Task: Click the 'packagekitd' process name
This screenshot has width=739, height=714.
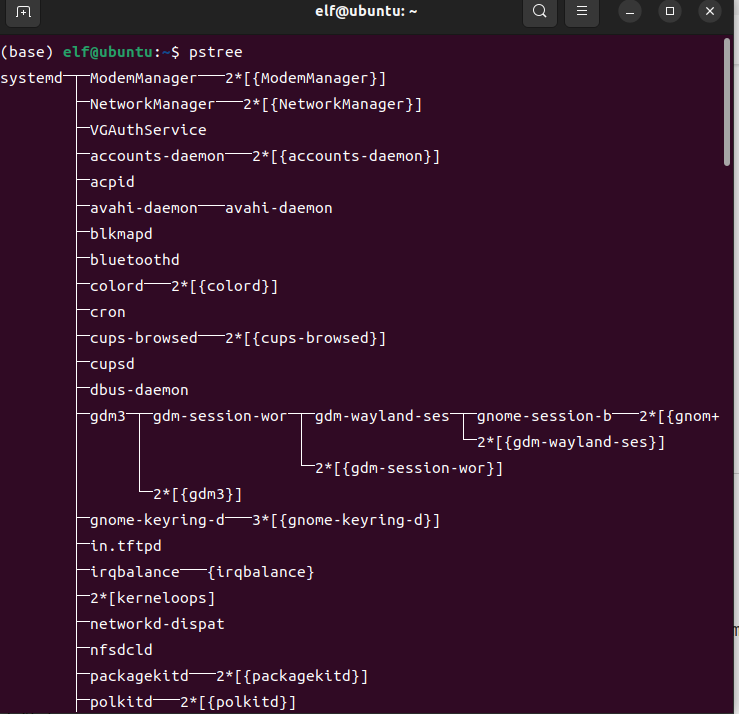Action: coord(139,676)
